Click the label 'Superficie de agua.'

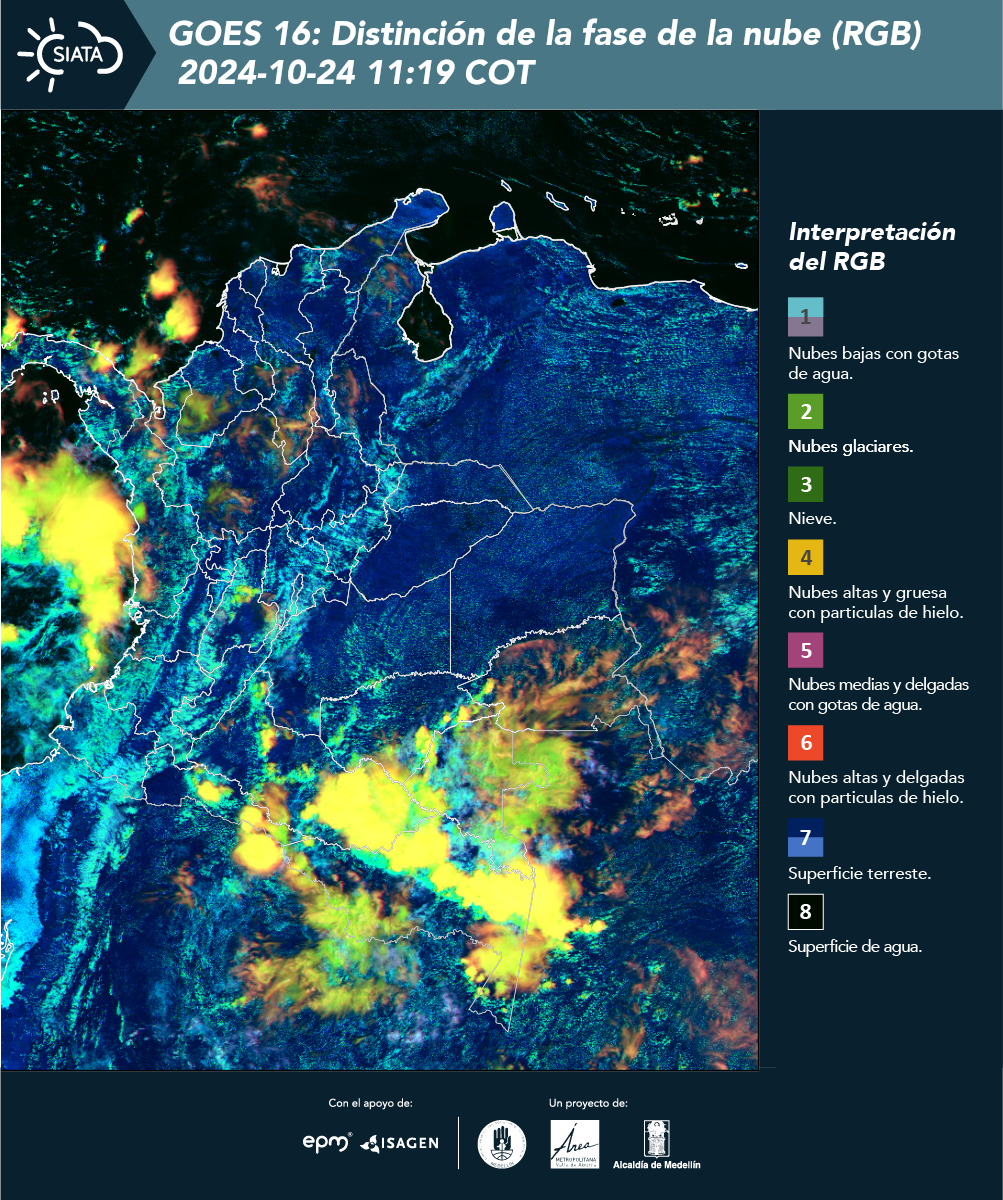[855, 947]
